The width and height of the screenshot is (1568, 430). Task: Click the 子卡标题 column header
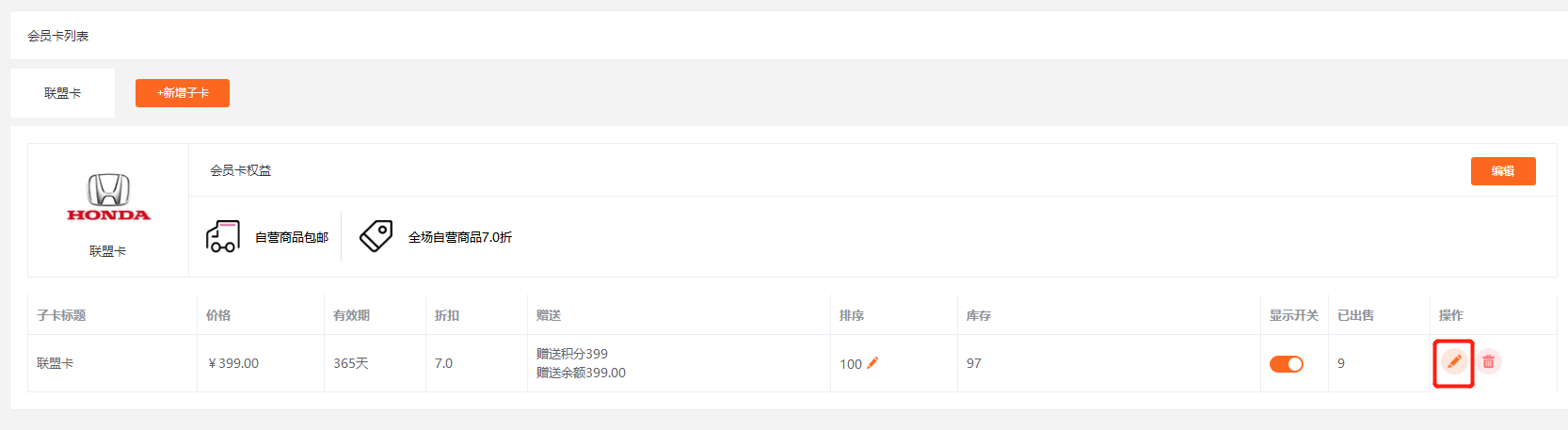61,315
